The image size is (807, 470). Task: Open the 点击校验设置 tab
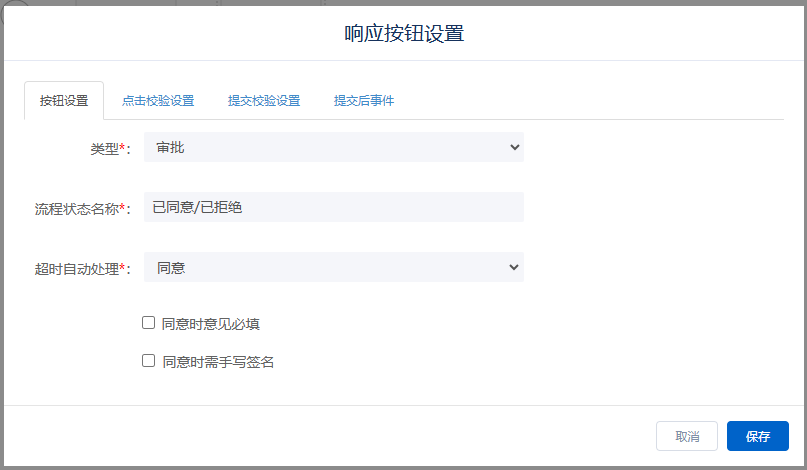(x=158, y=101)
